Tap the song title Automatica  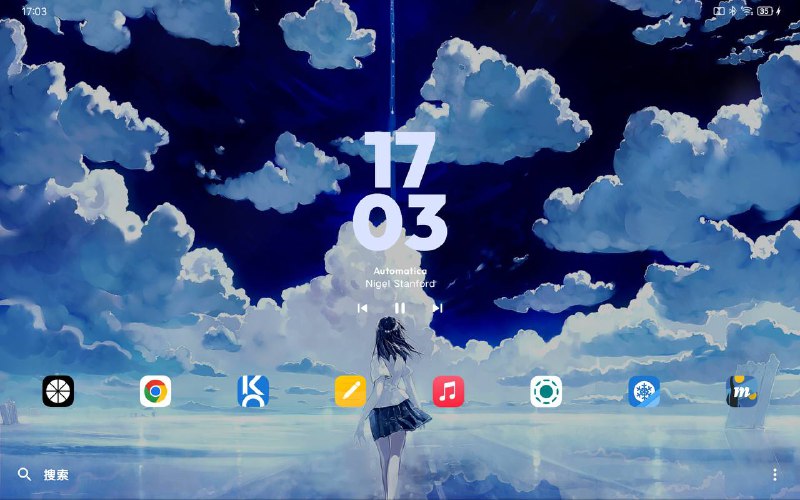(400, 271)
